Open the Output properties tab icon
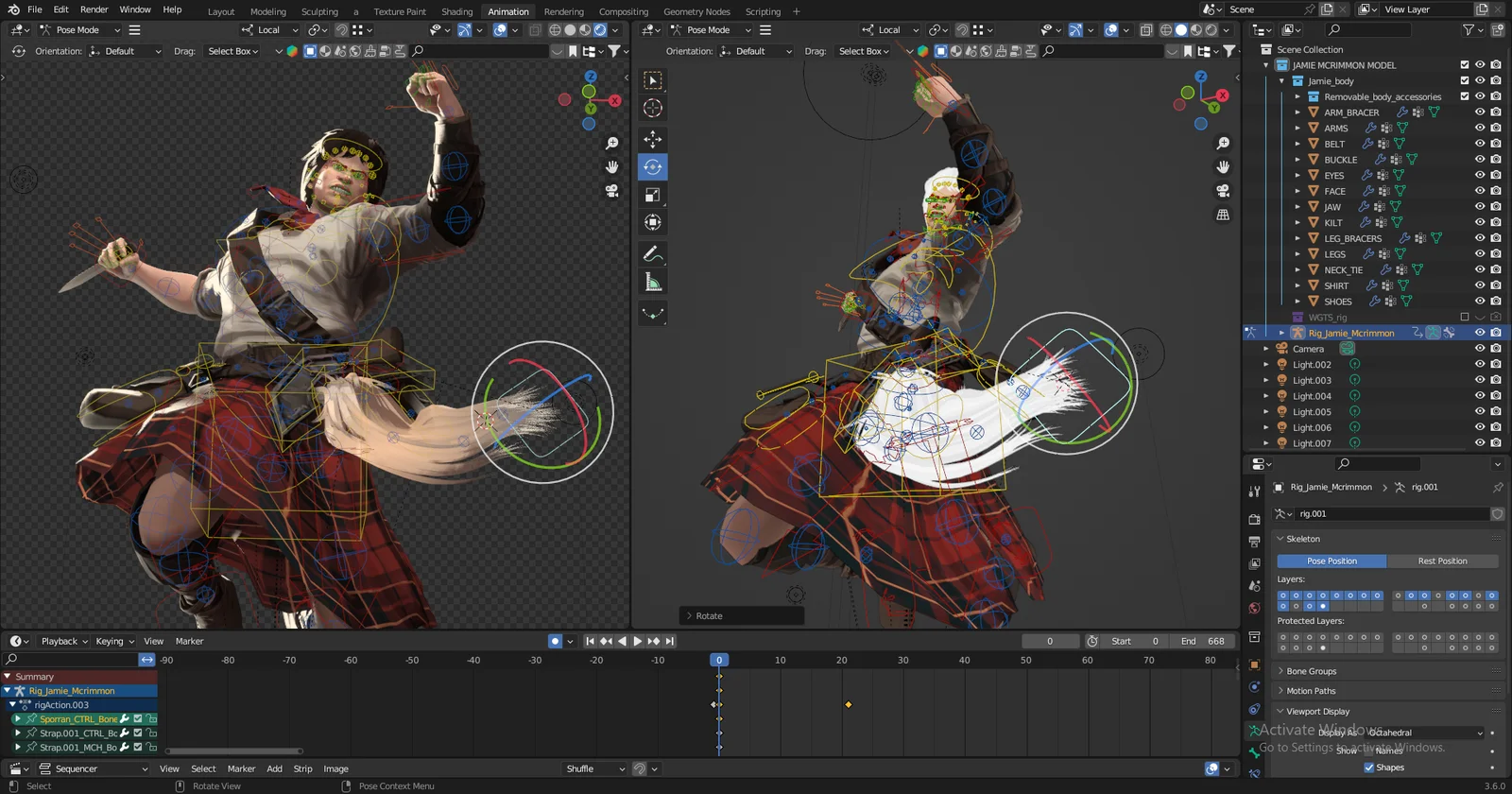The width and height of the screenshot is (1512, 794). (x=1254, y=542)
